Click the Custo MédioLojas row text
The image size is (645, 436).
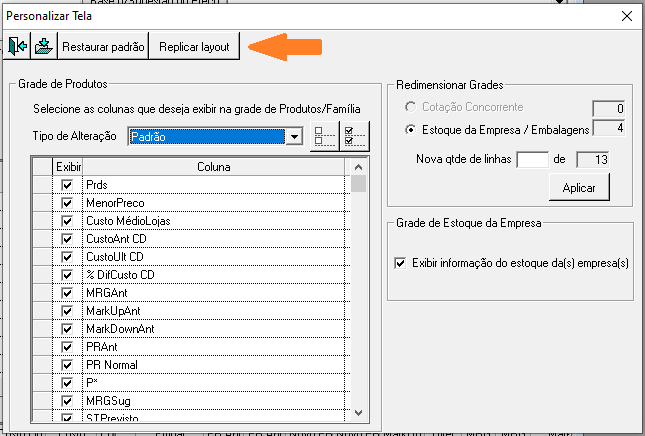point(128,221)
